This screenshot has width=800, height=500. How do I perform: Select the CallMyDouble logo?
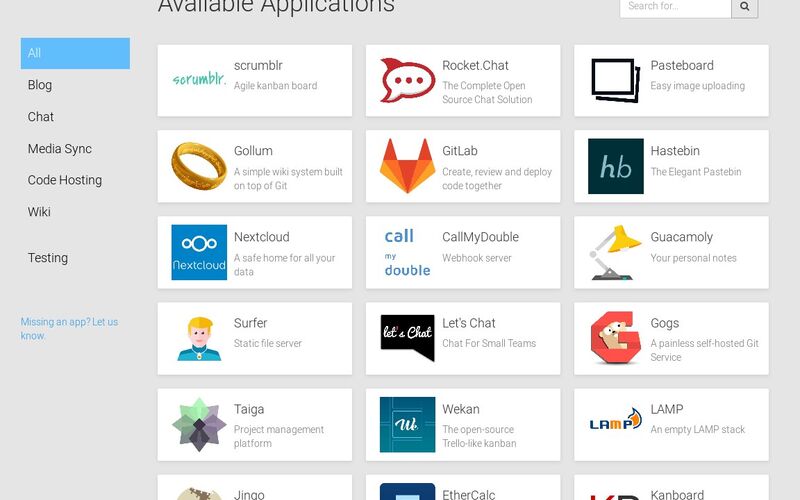coord(407,253)
